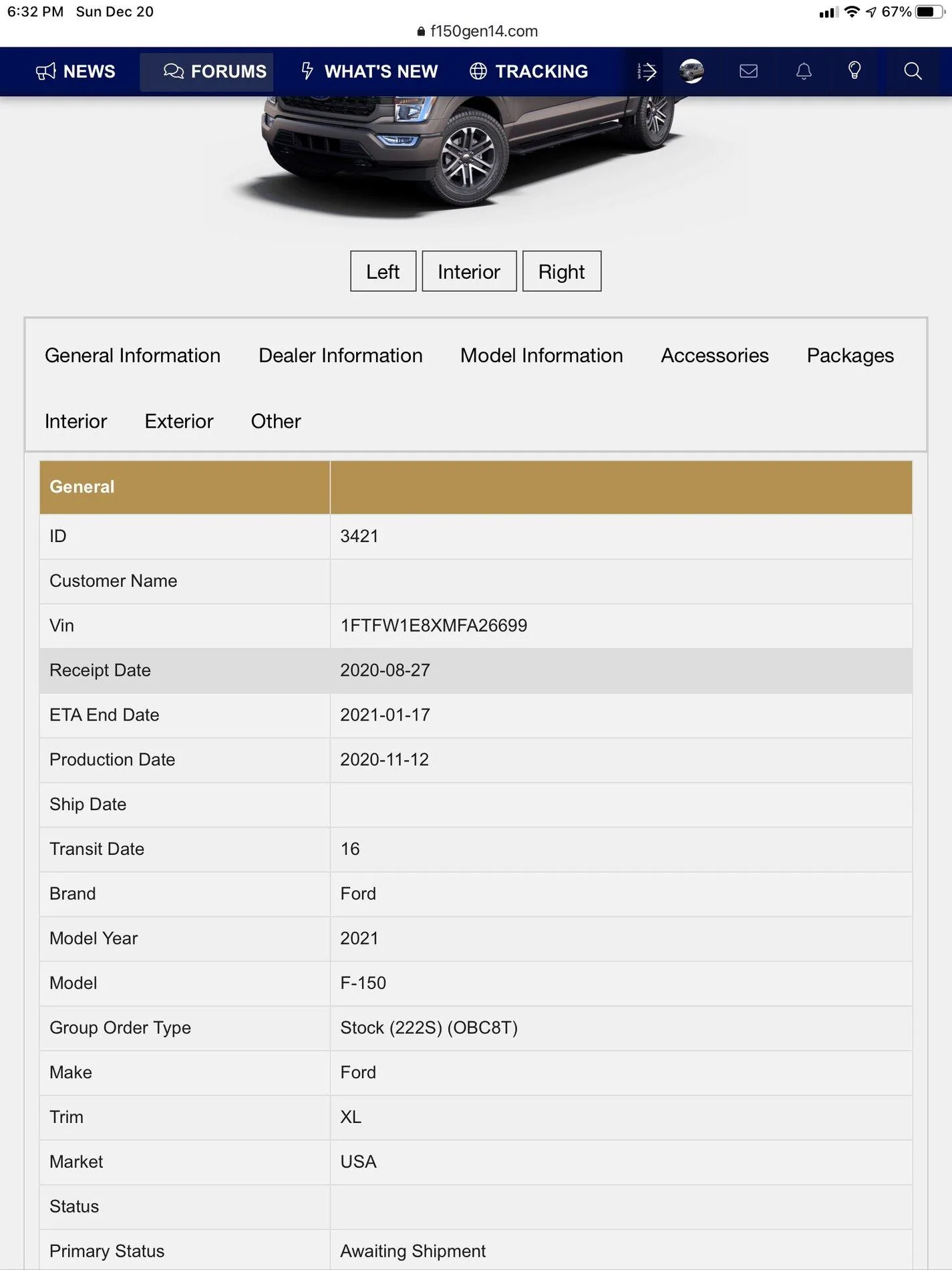Image resolution: width=952 pixels, height=1270 pixels.
Task: Expand the navigation overflow arrow icon
Action: coord(647,72)
